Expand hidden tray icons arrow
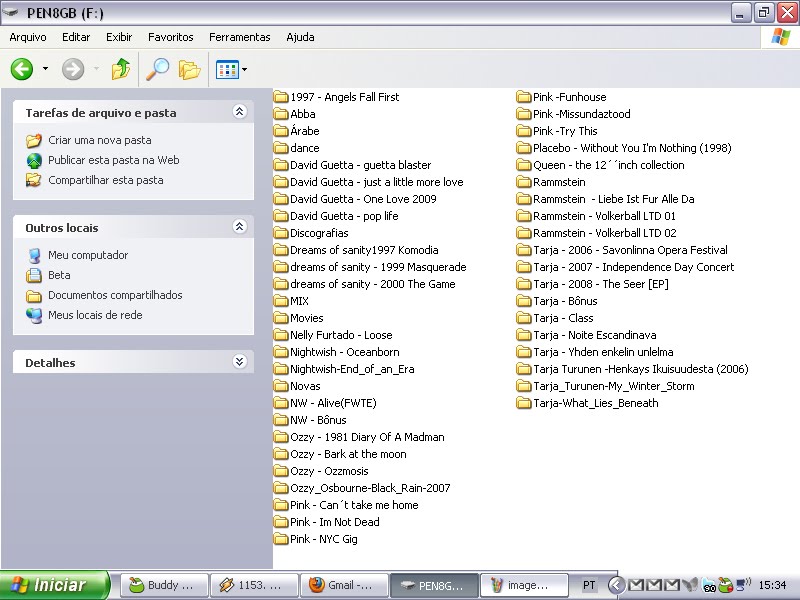Image resolution: width=800 pixels, height=600 pixels. [616, 585]
